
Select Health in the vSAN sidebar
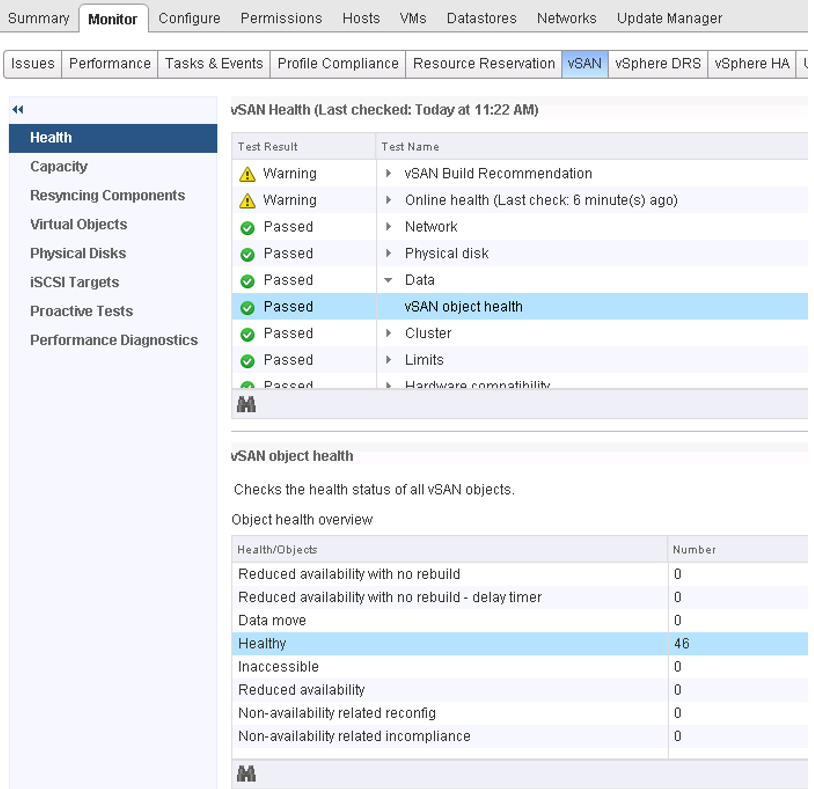(113, 138)
